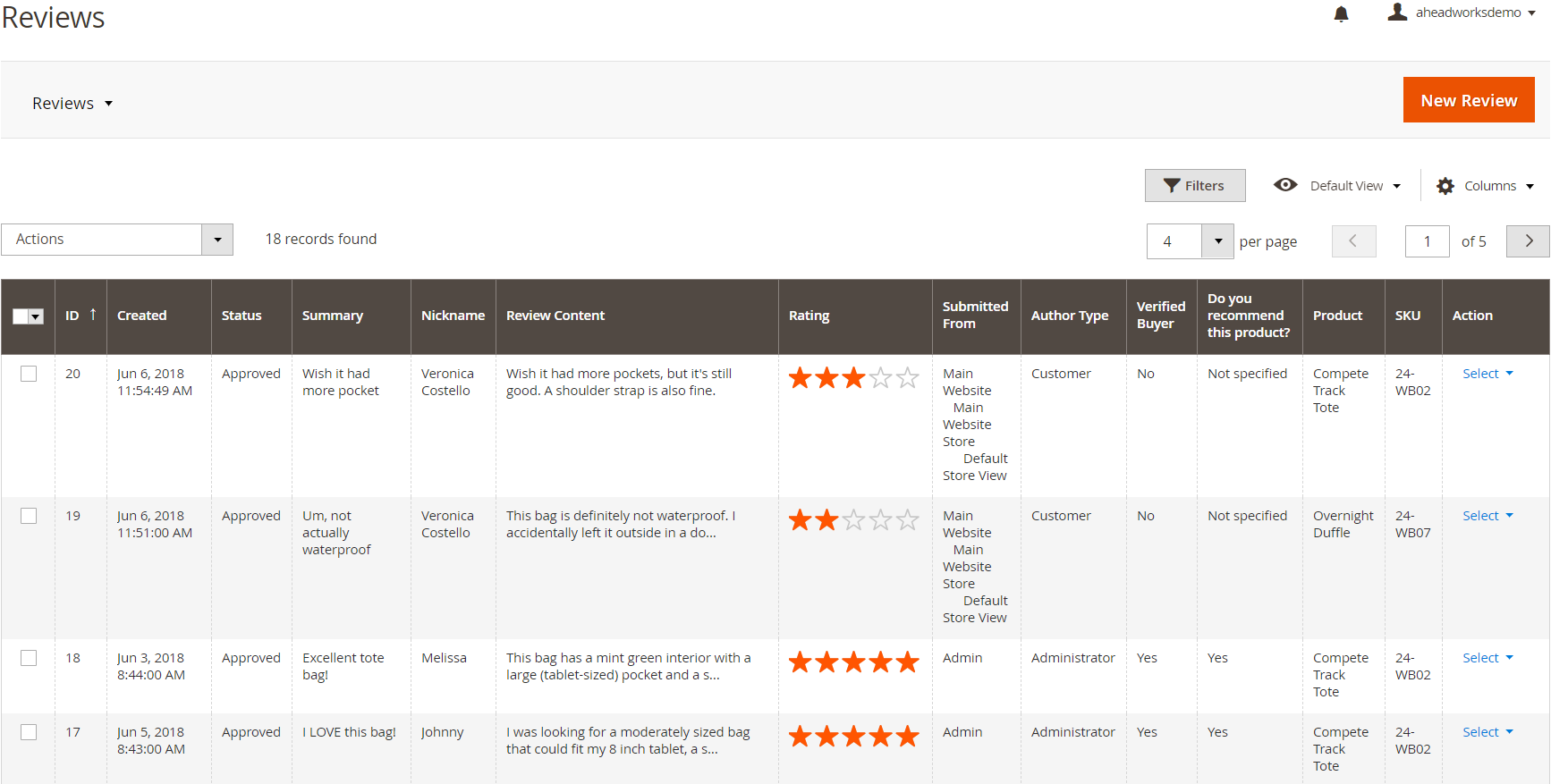
Task: Click the current page number field
Action: click(1427, 241)
